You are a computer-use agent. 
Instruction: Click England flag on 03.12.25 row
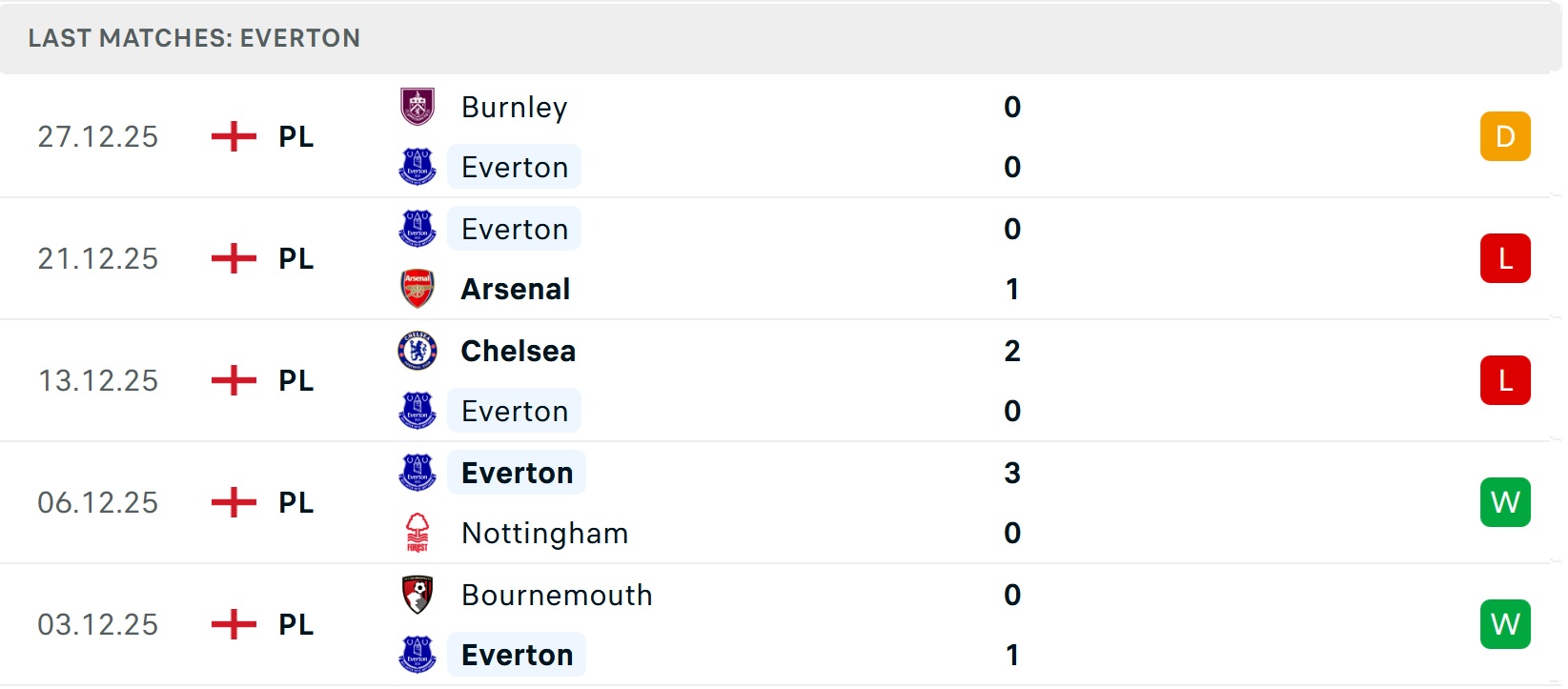click(234, 624)
